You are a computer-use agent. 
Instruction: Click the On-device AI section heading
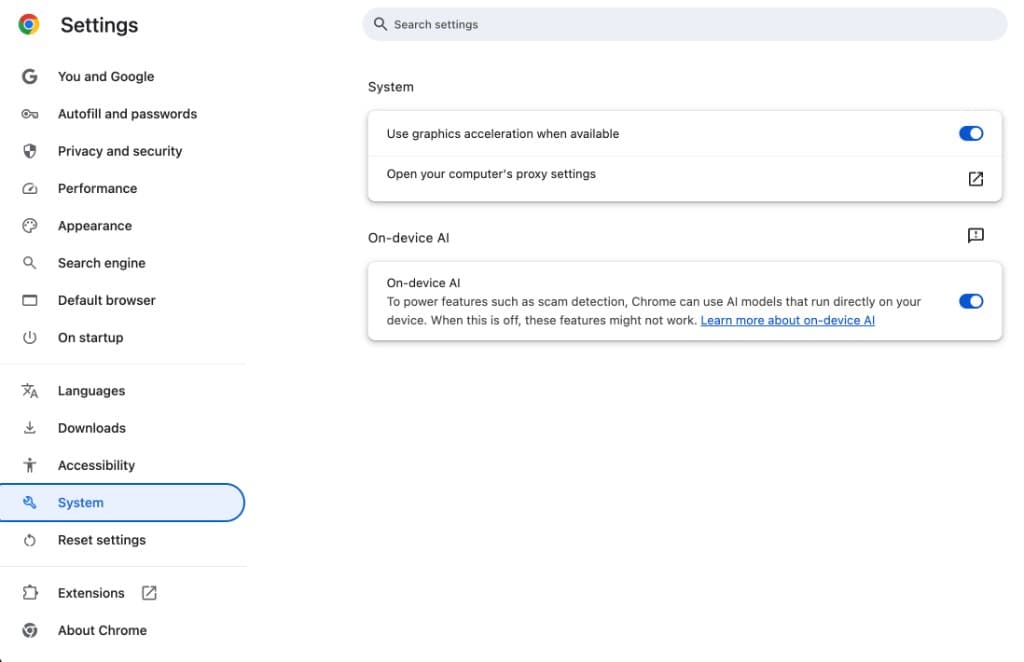click(408, 238)
